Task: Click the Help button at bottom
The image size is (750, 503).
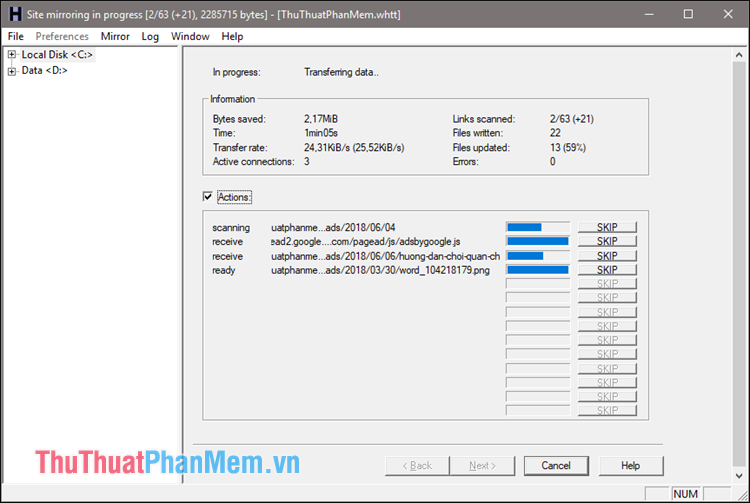Action: [630, 466]
